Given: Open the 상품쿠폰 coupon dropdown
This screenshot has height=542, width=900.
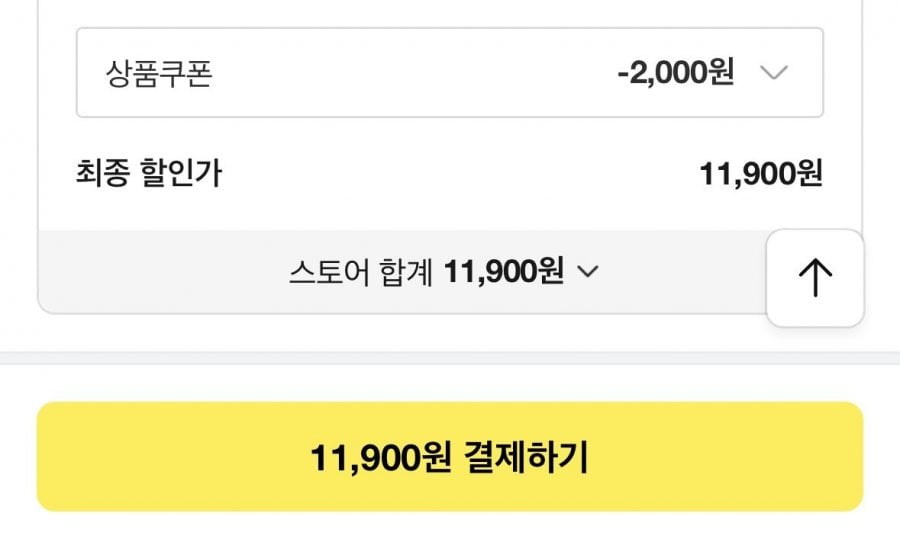Looking at the screenshot, I should tap(449, 73).
